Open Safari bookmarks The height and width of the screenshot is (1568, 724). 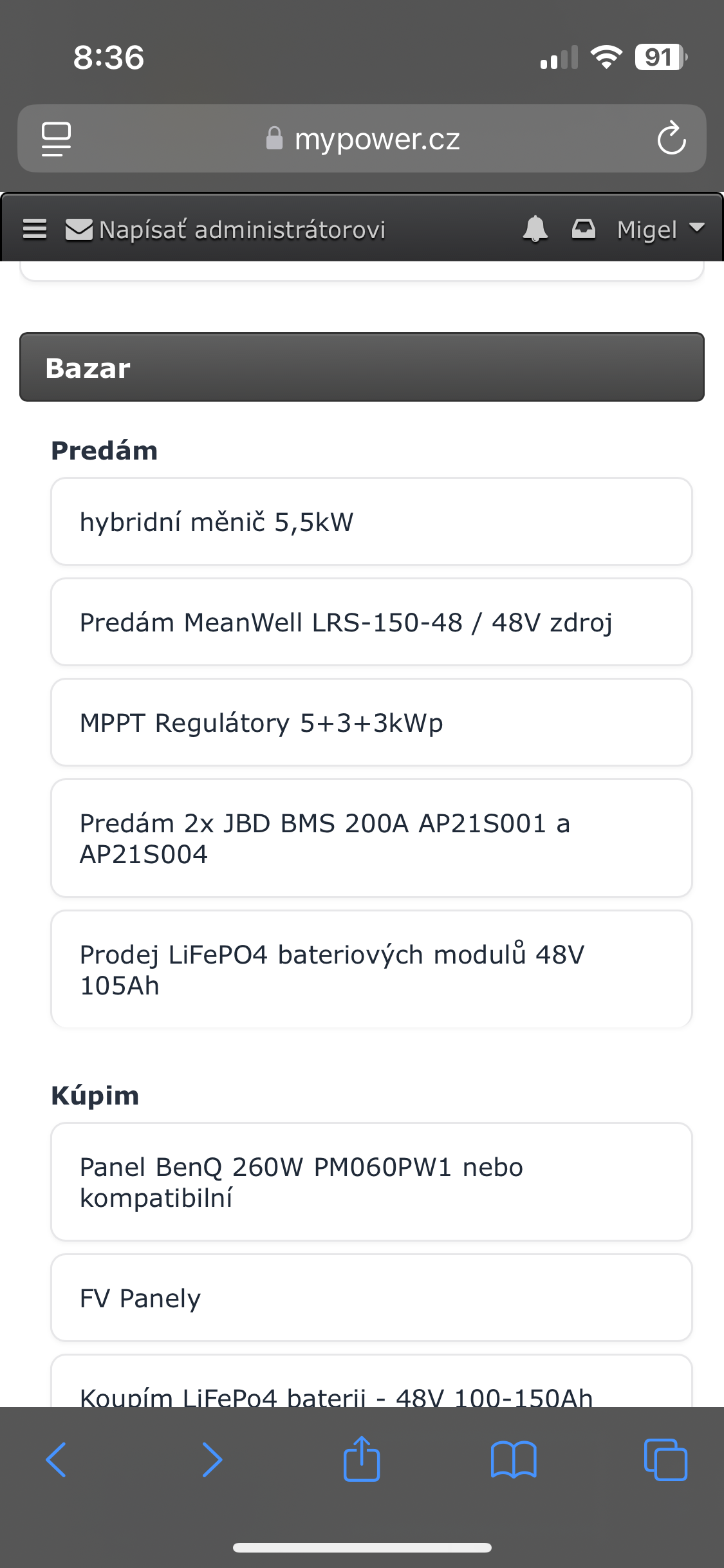pyautogui.click(x=513, y=1459)
